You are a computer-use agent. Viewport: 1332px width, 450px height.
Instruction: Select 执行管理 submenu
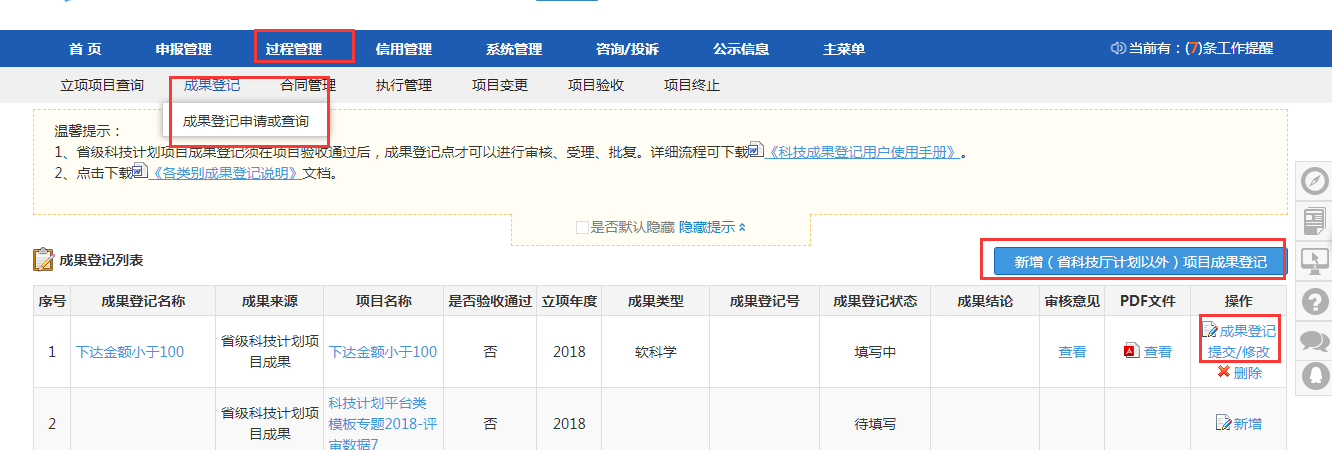[404, 85]
